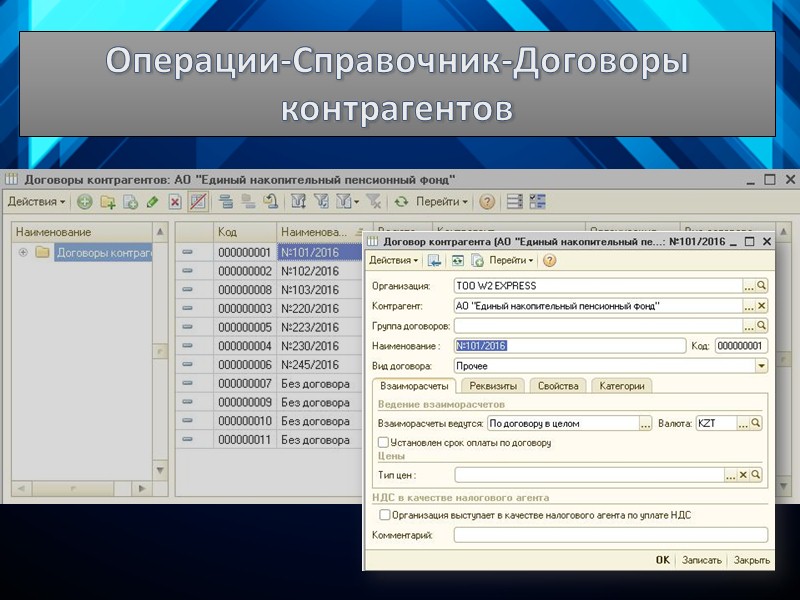Click the magnifier icon for Тип цен
The width and height of the screenshot is (800, 600).
click(x=756, y=476)
